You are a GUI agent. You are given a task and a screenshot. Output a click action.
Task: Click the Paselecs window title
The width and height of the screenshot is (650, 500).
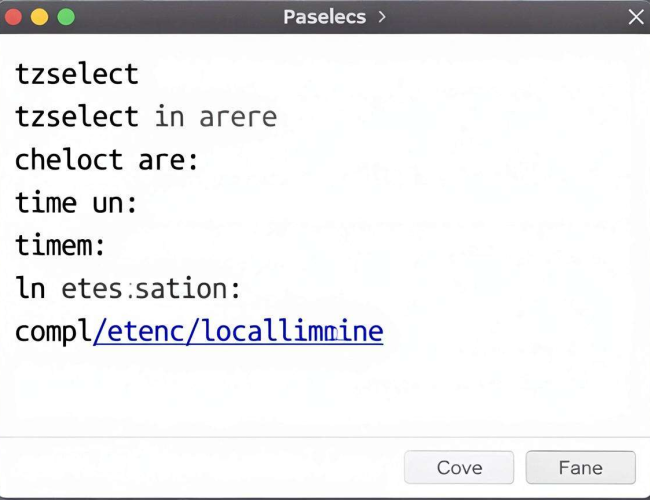325,17
